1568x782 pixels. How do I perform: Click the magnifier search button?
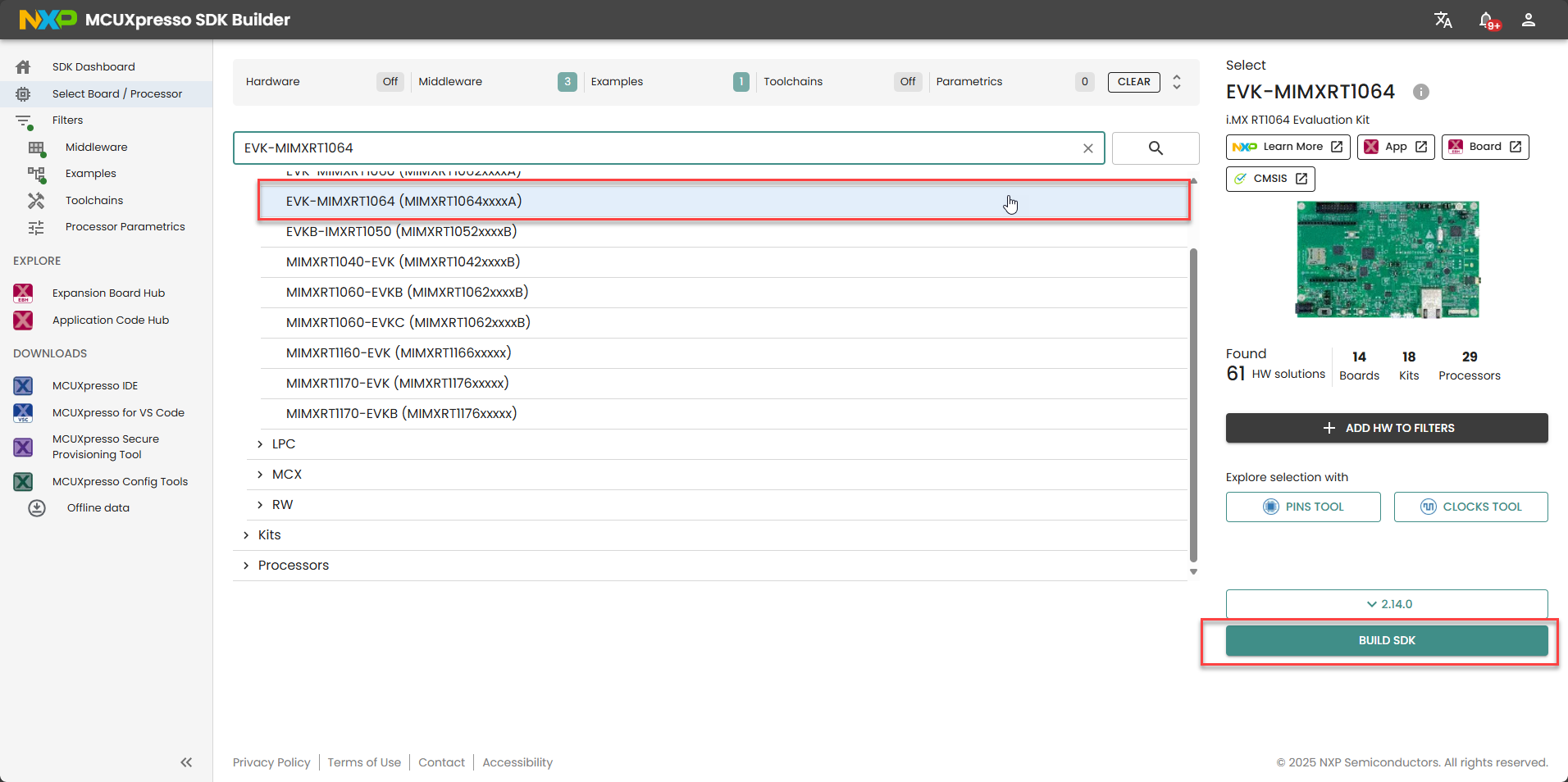tap(1155, 148)
